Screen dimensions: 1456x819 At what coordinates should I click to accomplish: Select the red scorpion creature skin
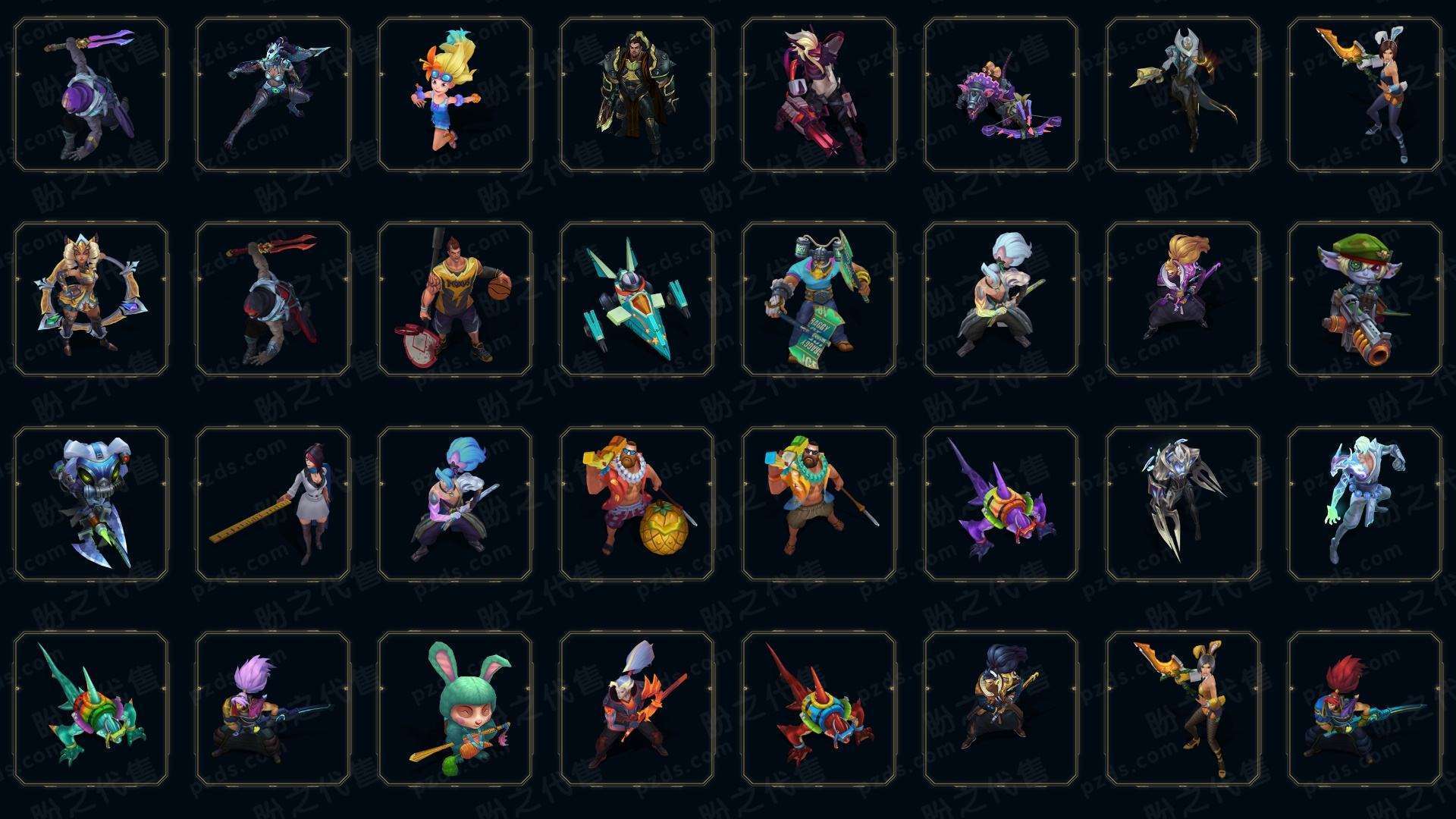[819, 708]
